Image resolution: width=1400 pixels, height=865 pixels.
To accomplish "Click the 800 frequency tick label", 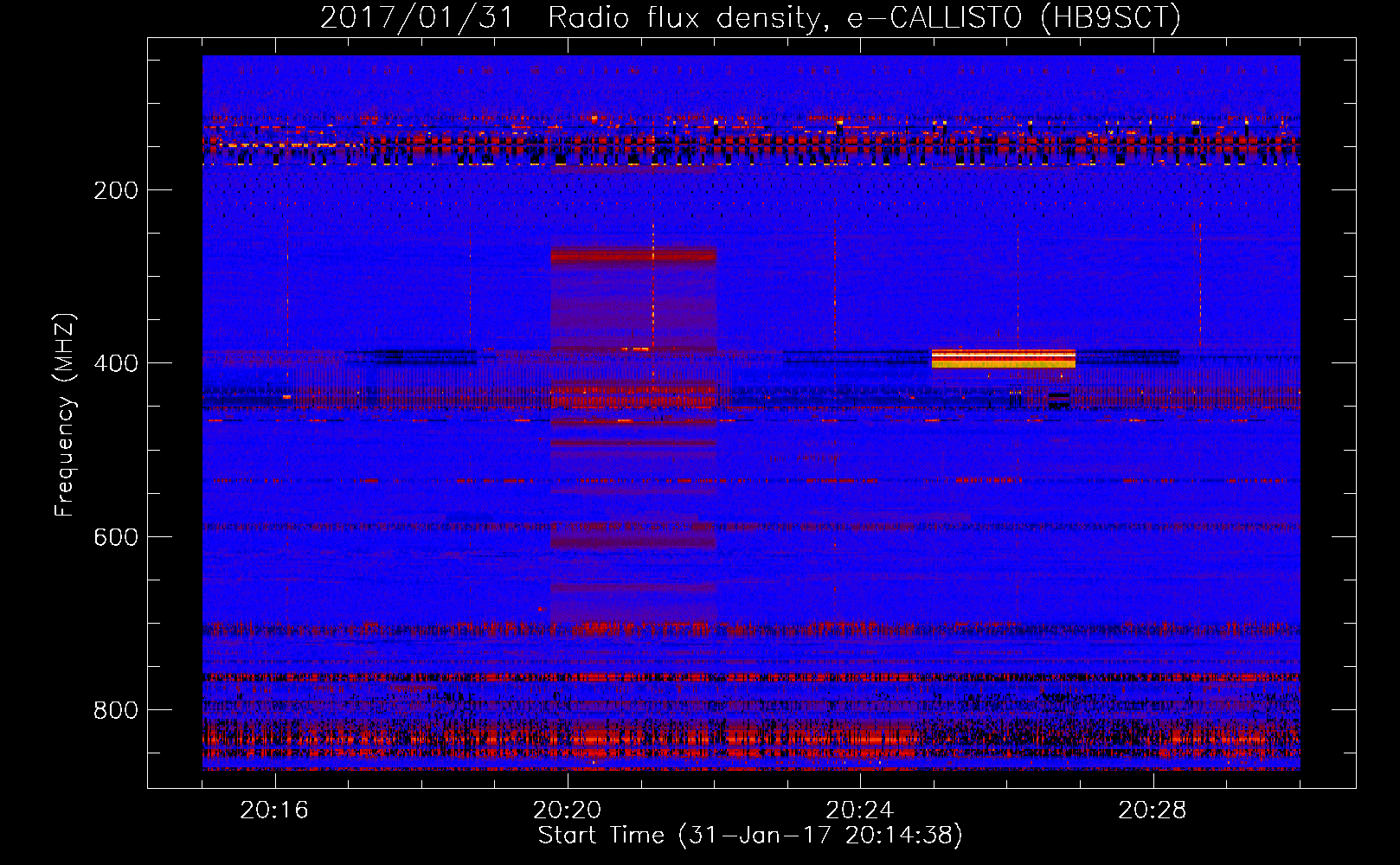I will point(115,710).
